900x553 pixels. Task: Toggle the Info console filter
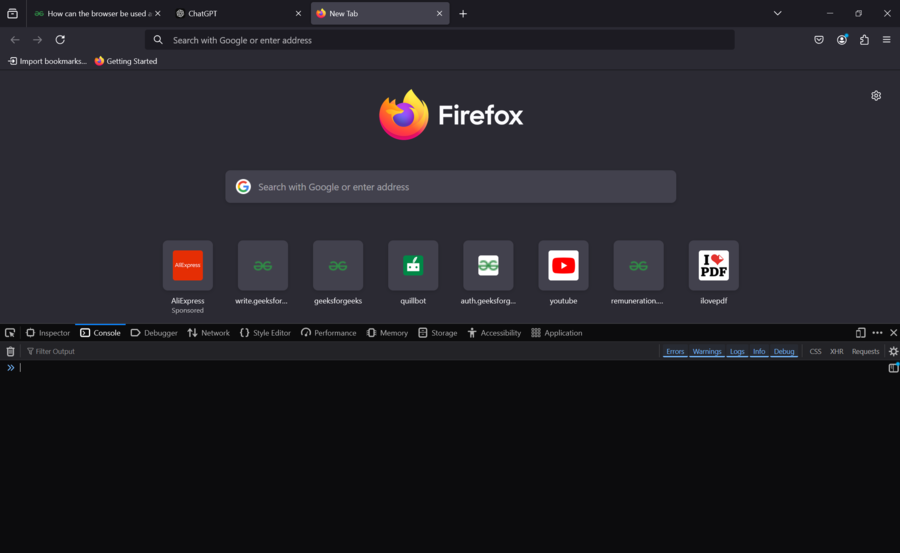[x=759, y=351]
